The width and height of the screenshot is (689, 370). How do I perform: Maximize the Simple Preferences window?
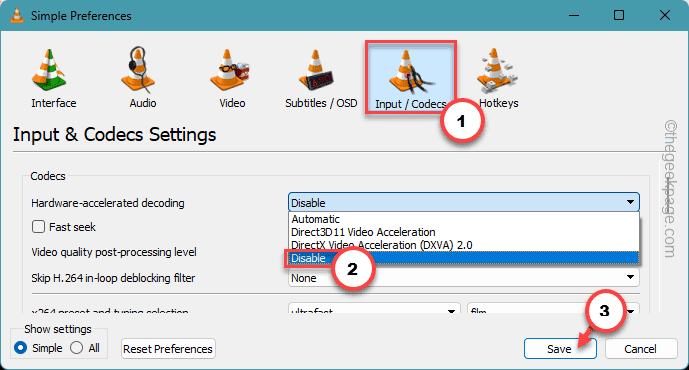tap(619, 15)
